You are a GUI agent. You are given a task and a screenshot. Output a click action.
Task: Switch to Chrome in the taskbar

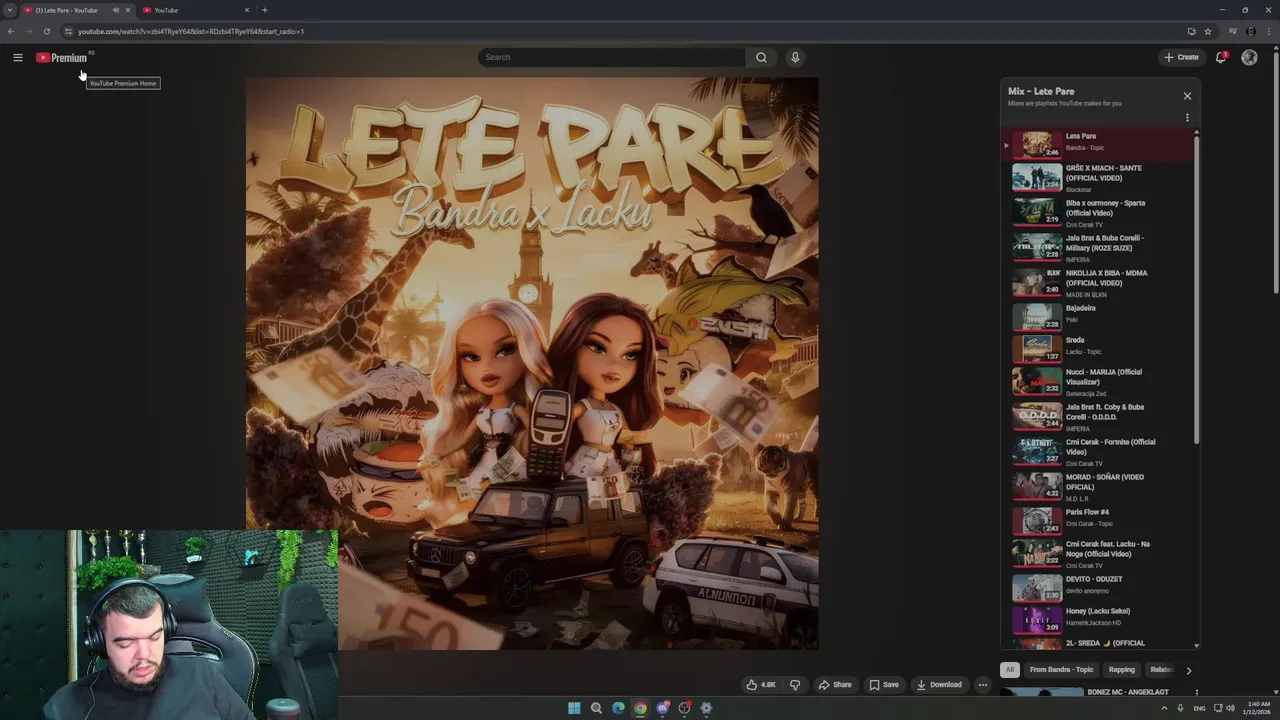[640, 708]
